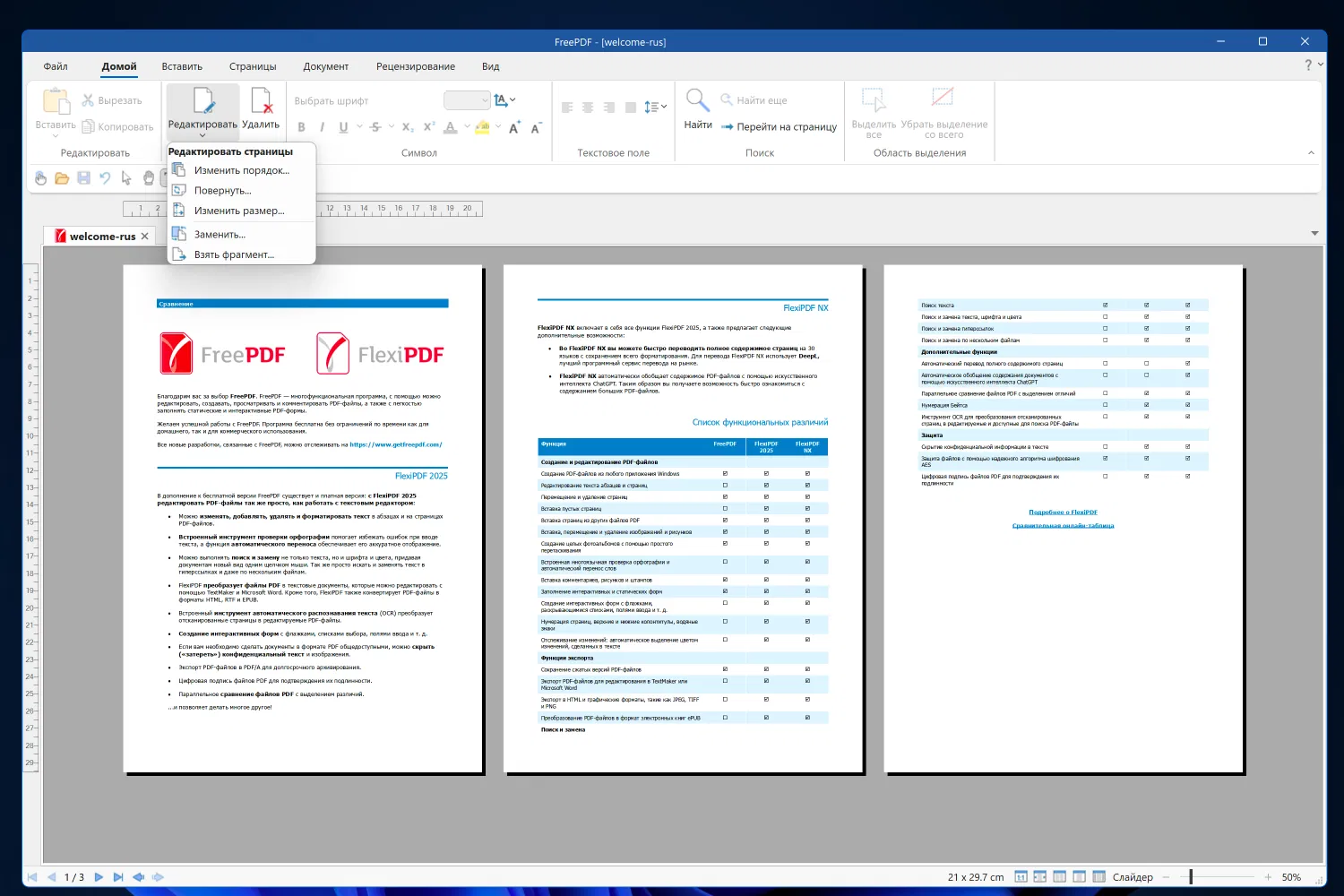Screen dimensions: 1344x896
Task: Open the line spacing dropdown
Action: 656,108
